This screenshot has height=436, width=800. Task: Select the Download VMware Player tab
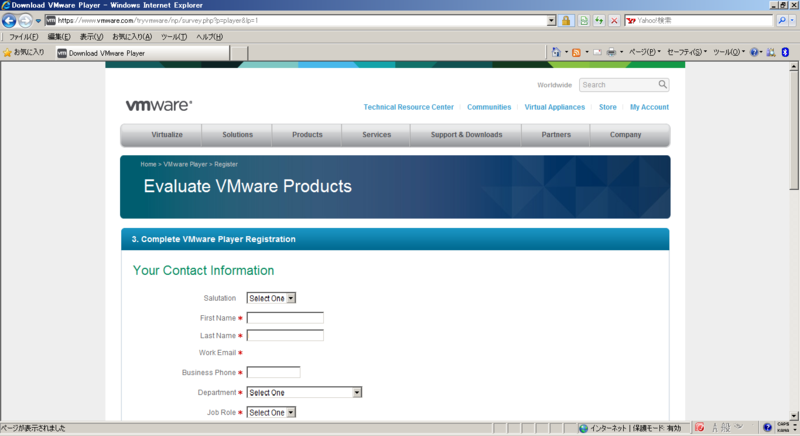(x=142, y=53)
